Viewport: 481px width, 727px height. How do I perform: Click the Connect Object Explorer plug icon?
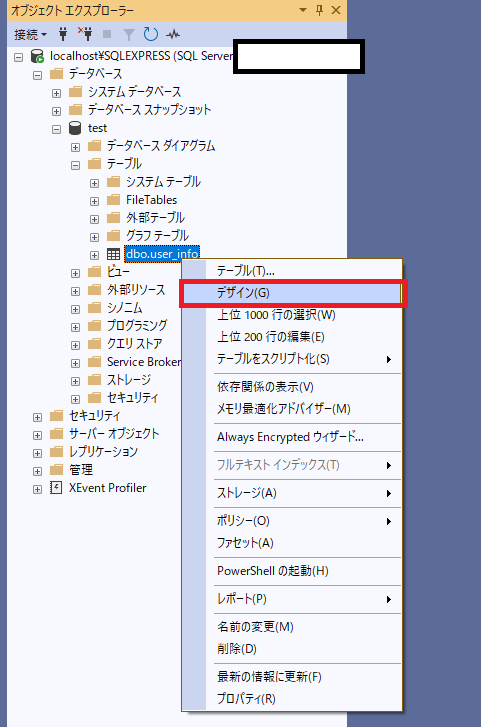coord(63,34)
